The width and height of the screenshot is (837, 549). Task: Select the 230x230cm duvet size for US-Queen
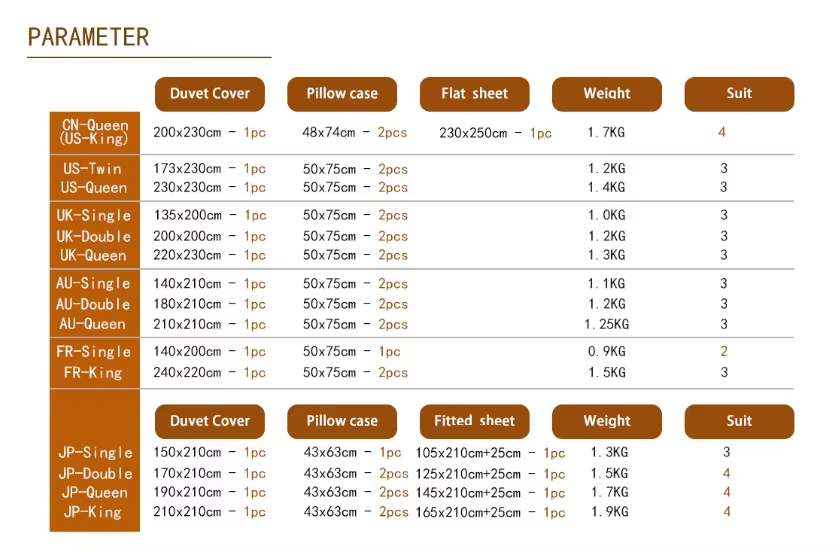coord(187,187)
